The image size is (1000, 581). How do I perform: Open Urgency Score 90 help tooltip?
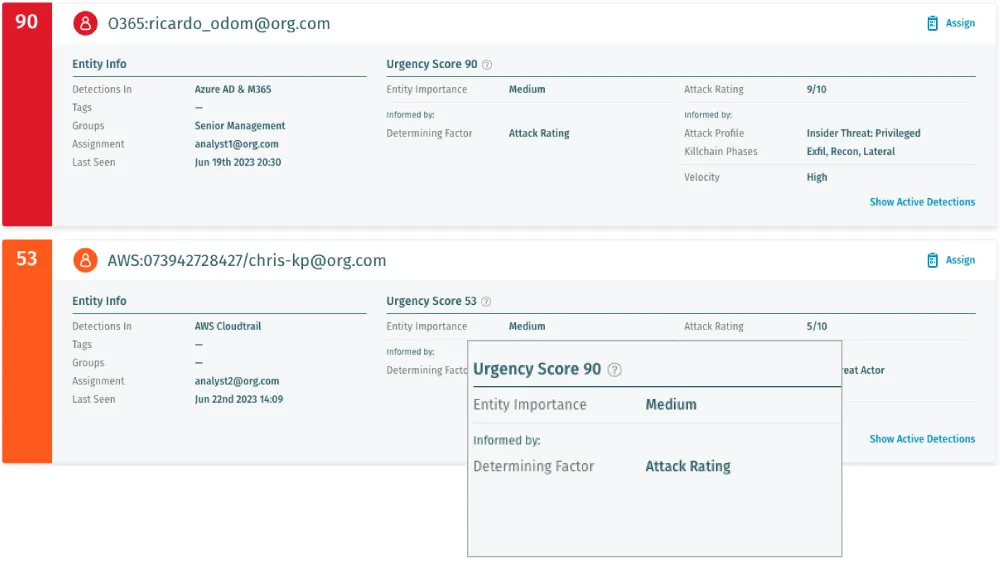[x=487, y=63]
